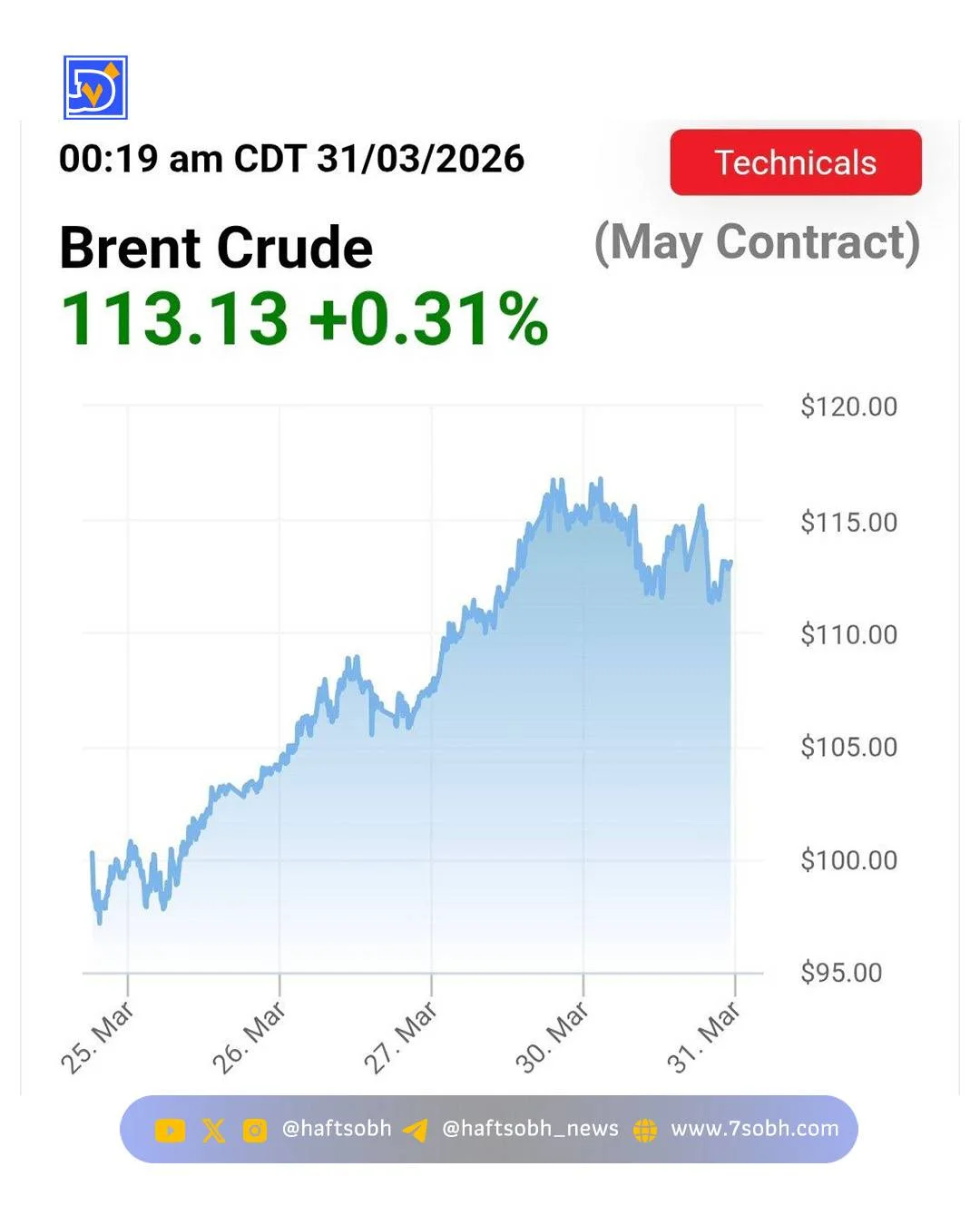The height and width of the screenshot is (1225, 980).
Task: Select the 27. Mar date label
Action: (x=401, y=1037)
